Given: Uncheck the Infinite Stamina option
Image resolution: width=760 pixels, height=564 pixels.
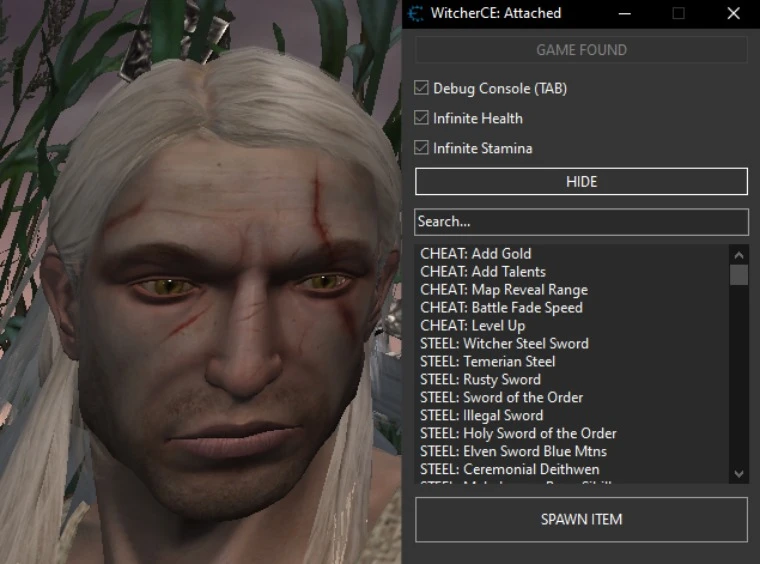Looking at the screenshot, I should (422, 148).
